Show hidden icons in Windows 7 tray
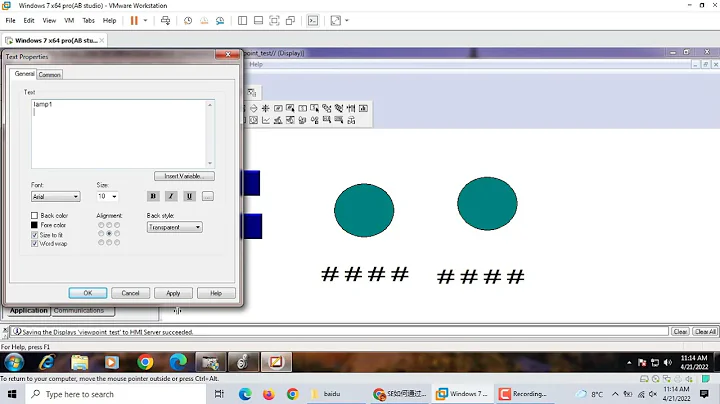 point(629,363)
